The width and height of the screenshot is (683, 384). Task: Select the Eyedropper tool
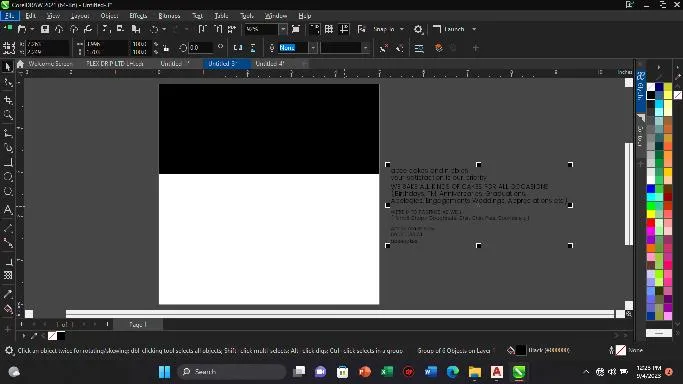click(8, 294)
